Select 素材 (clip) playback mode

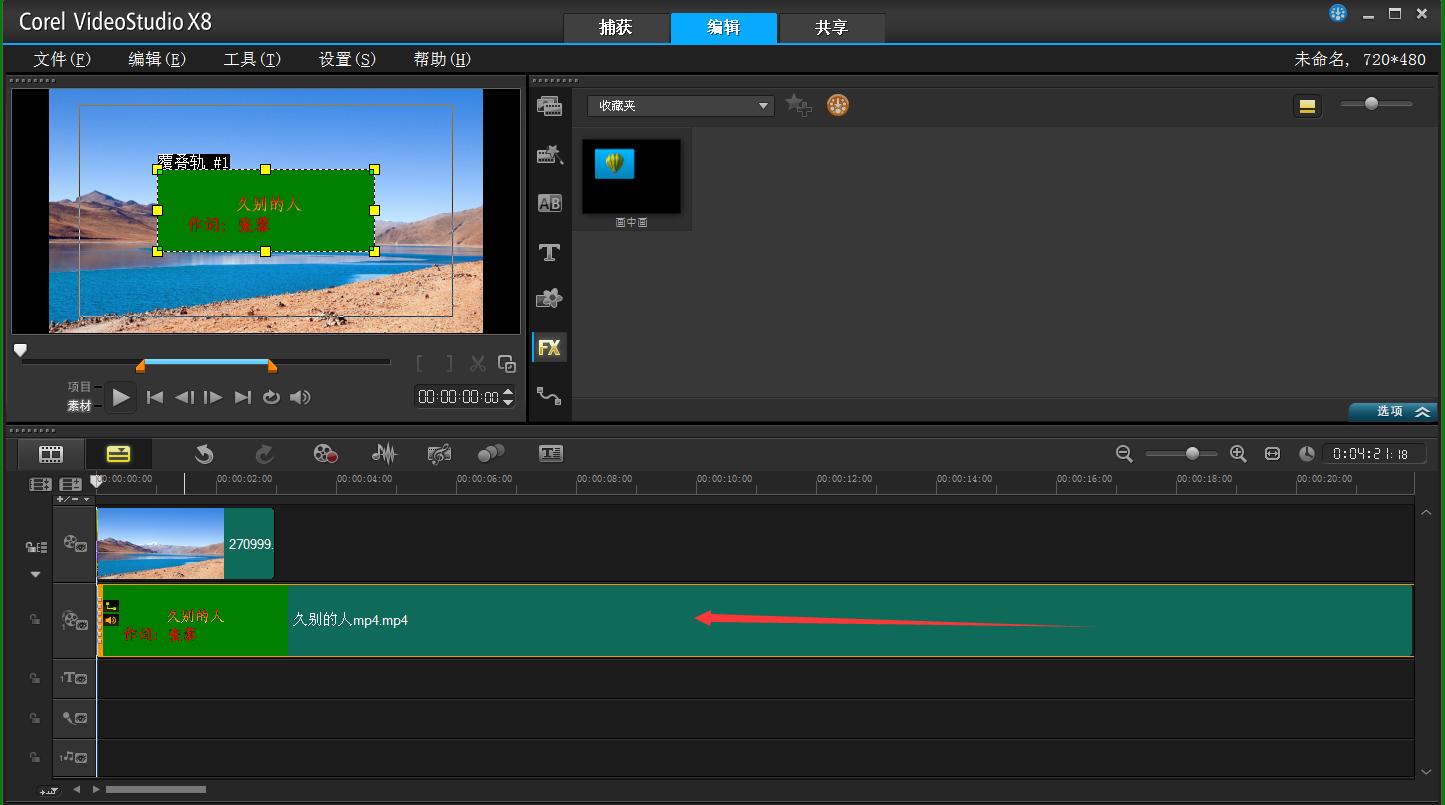(x=79, y=406)
